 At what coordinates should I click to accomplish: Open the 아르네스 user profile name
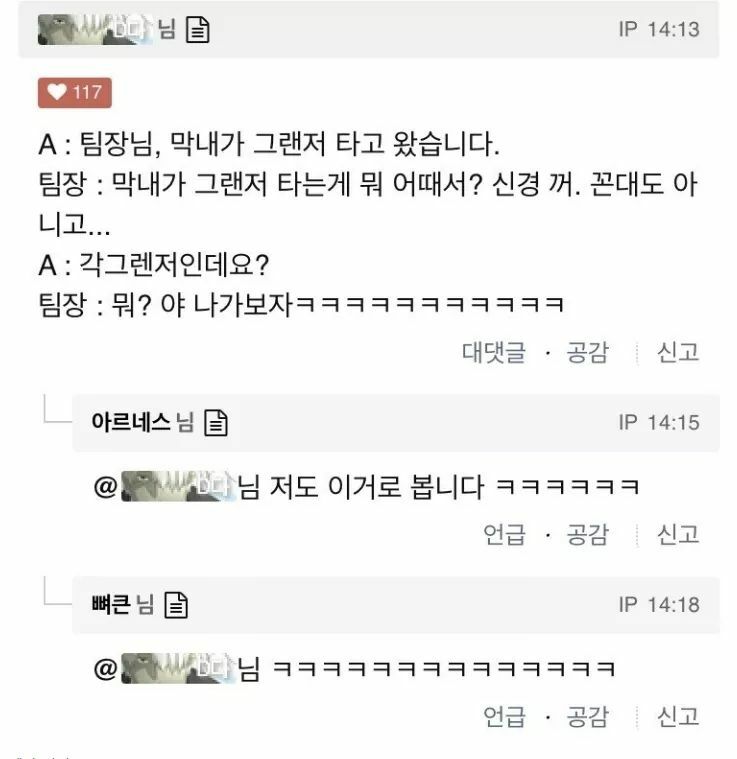(131, 423)
